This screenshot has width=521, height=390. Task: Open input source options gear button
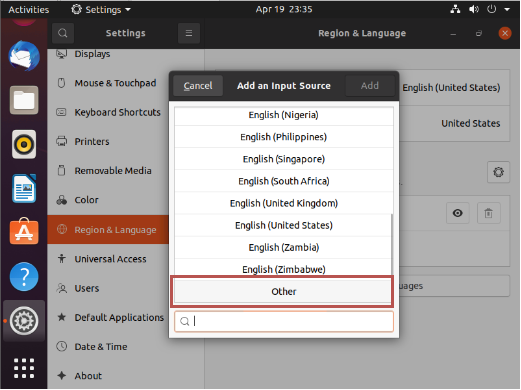tap(498, 172)
